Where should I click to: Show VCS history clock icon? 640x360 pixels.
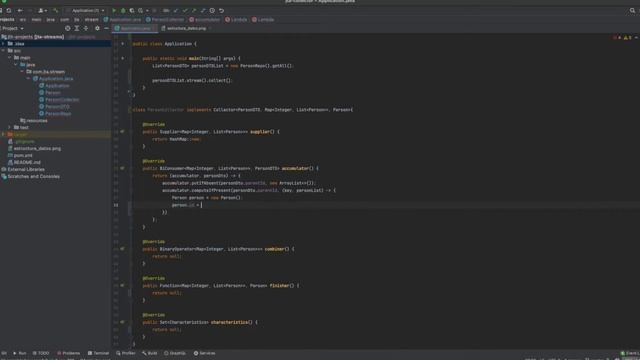[212, 10]
